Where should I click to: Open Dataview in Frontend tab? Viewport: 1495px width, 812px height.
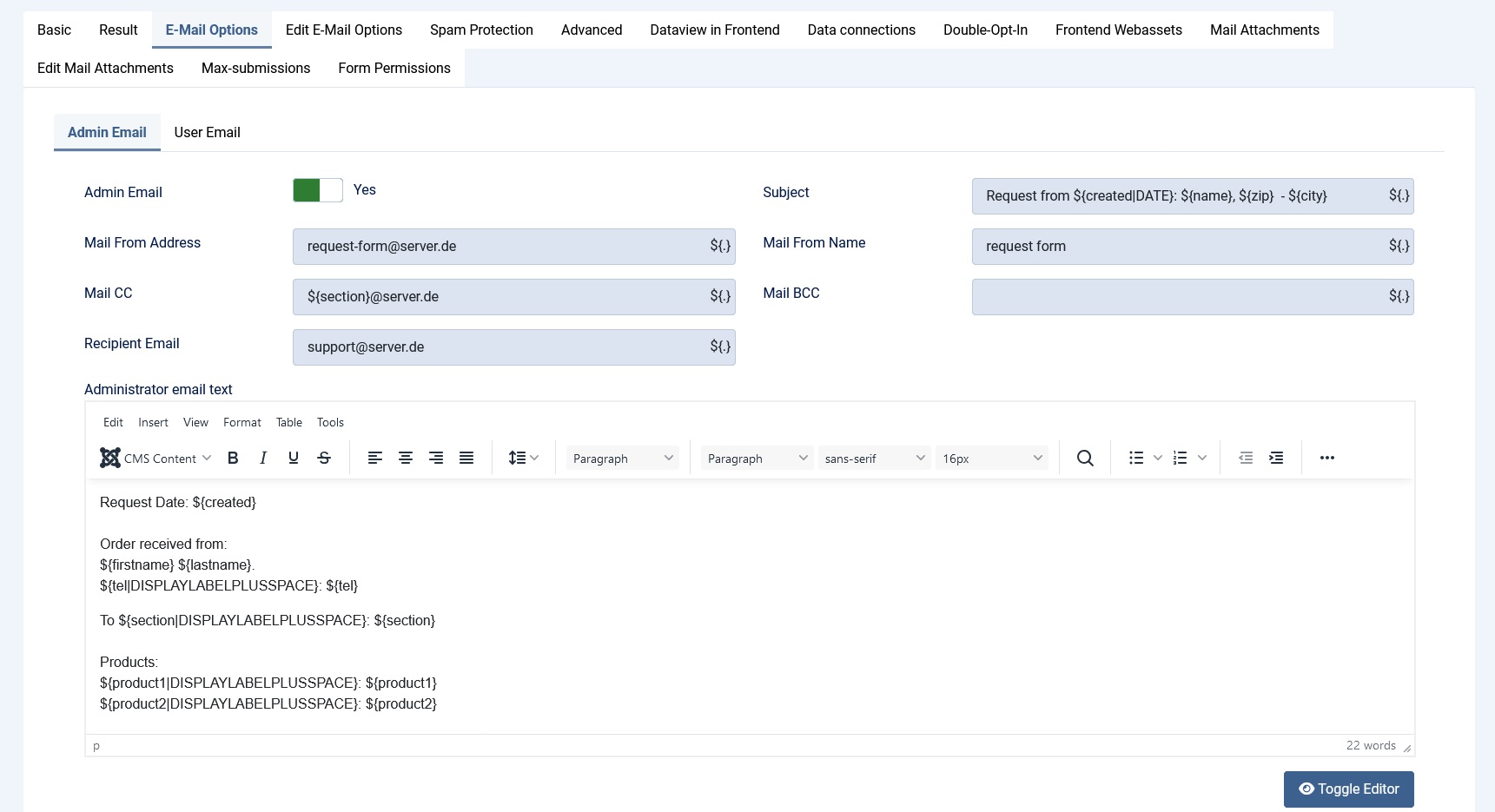(715, 30)
